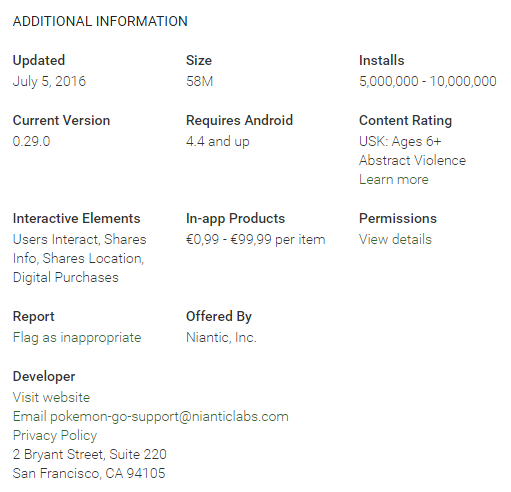Click View details under Permissions
This screenshot has height=492, width=511.
point(395,239)
